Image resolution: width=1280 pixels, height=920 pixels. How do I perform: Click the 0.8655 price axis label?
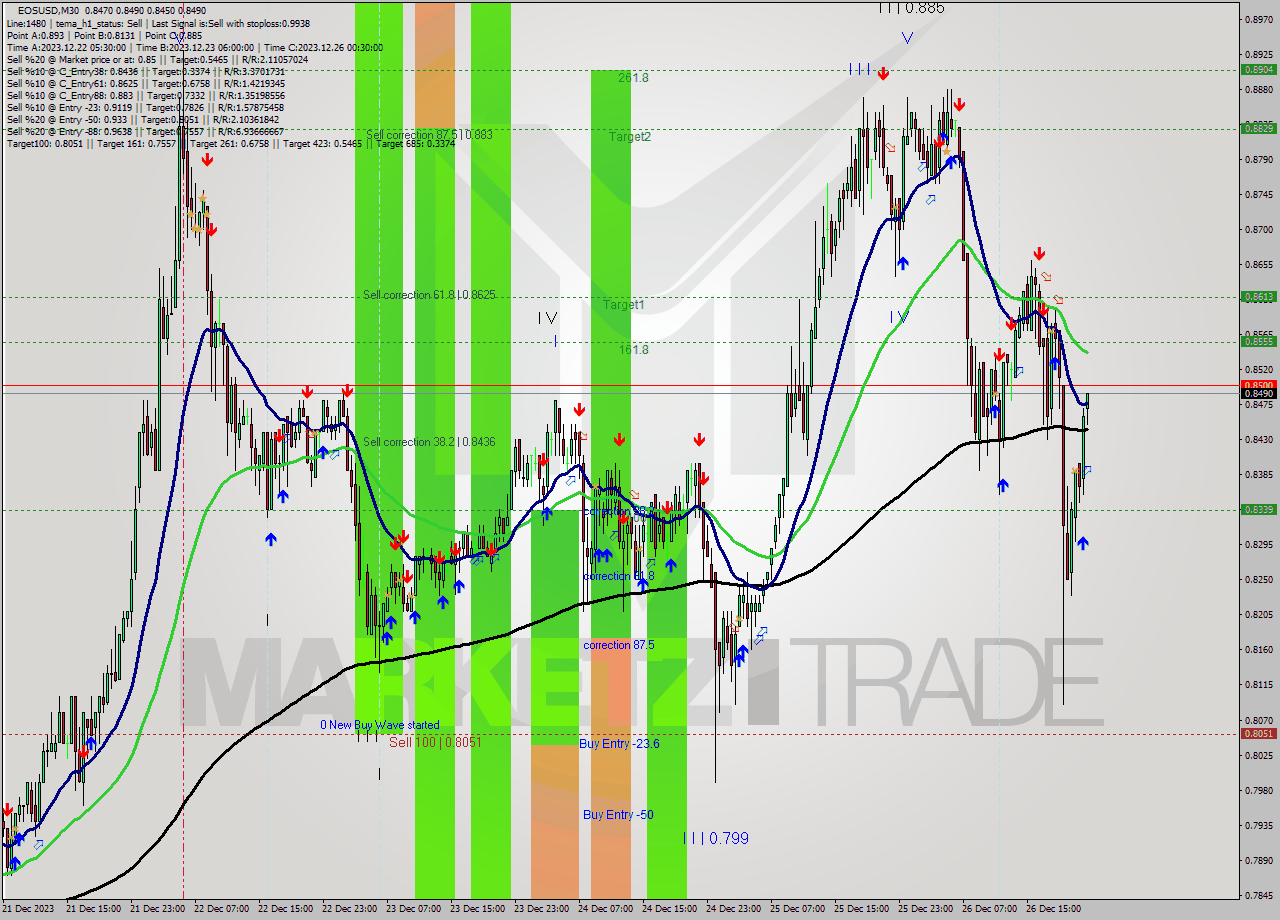point(1257,264)
